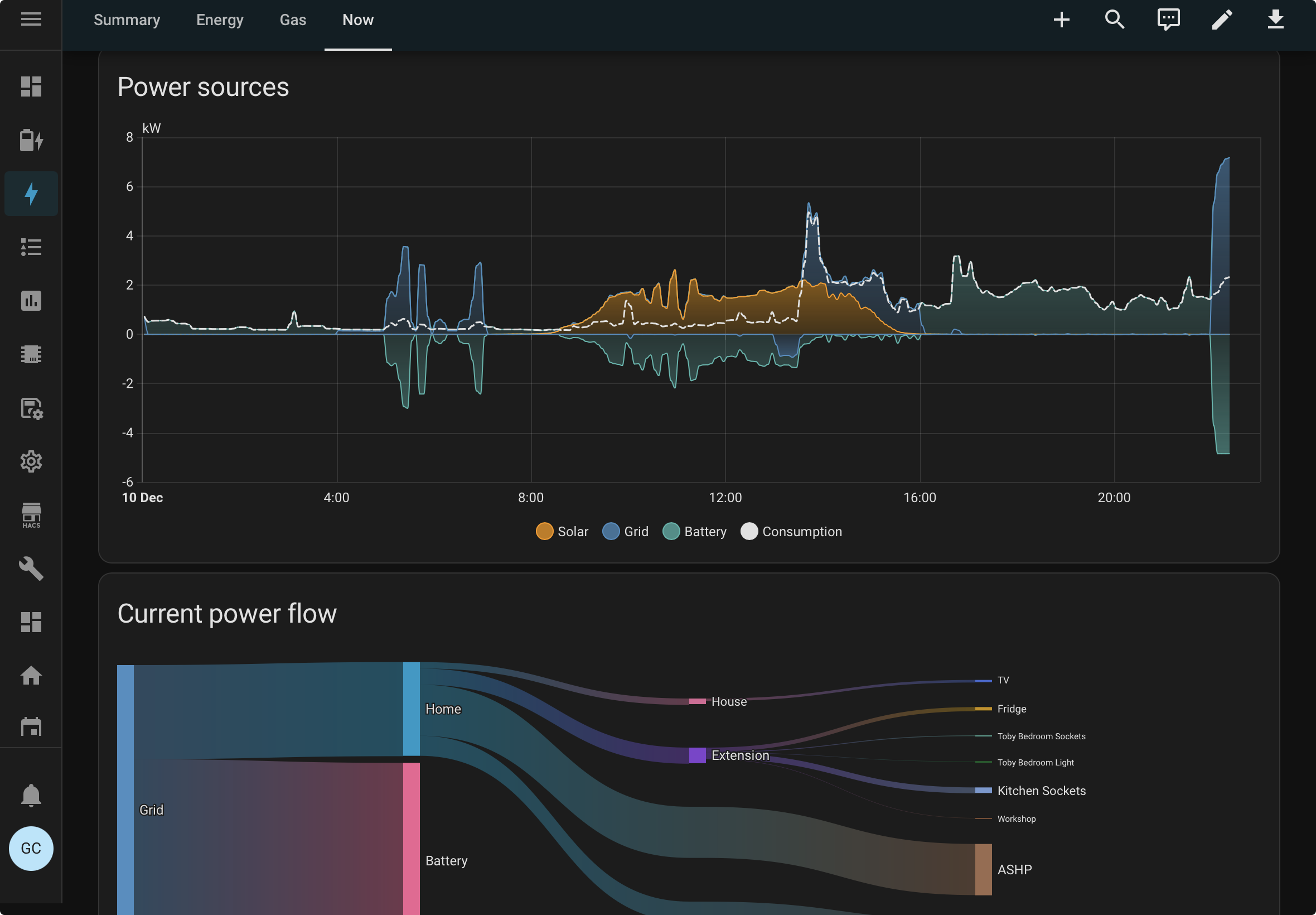The image size is (1316, 915).
Task: Open the GC user profile avatar
Action: tap(31, 849)
